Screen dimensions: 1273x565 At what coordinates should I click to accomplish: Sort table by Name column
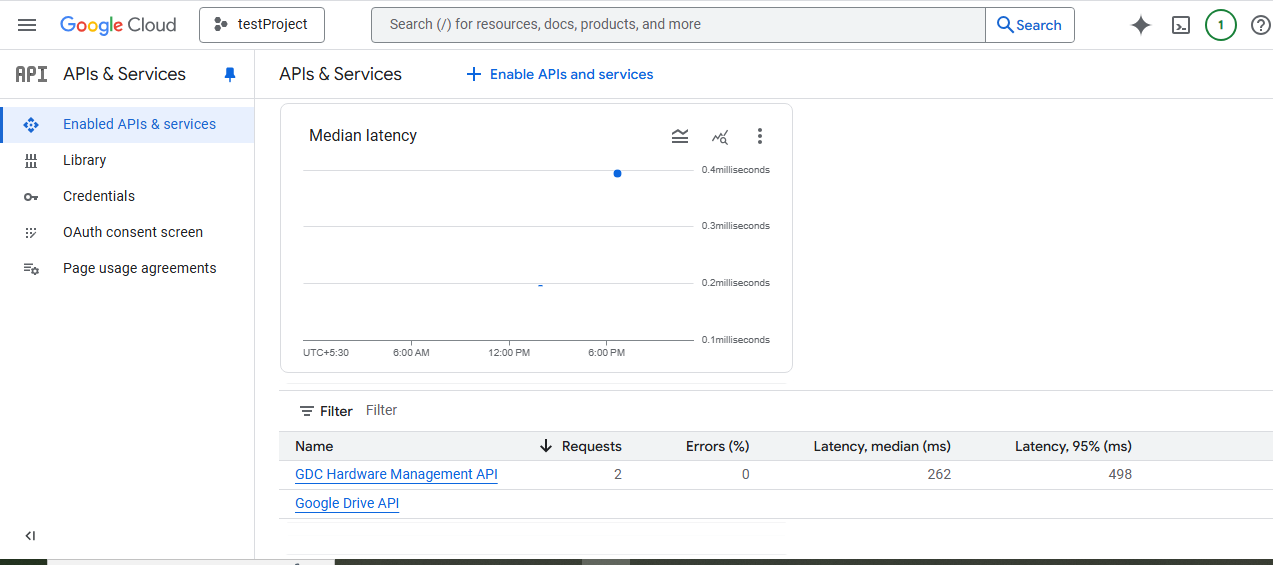coord(314,446)
